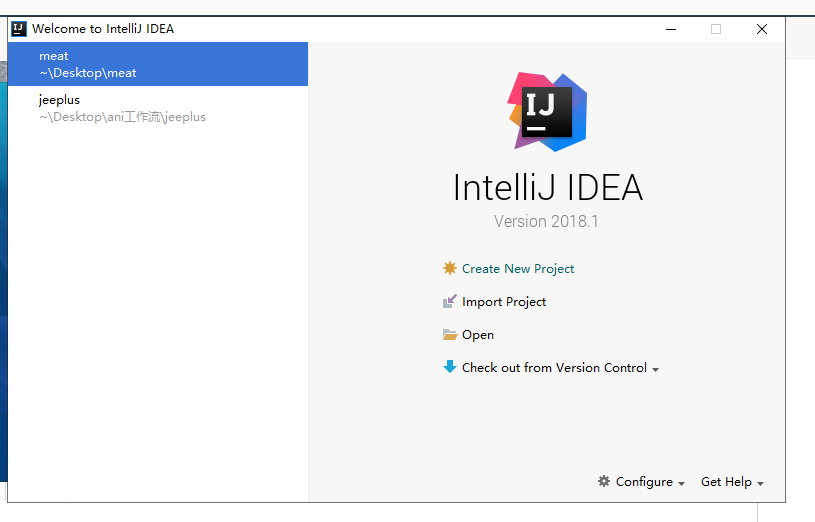Click the Version 2018.1 text
815x522 pixels.
(546, 221)
